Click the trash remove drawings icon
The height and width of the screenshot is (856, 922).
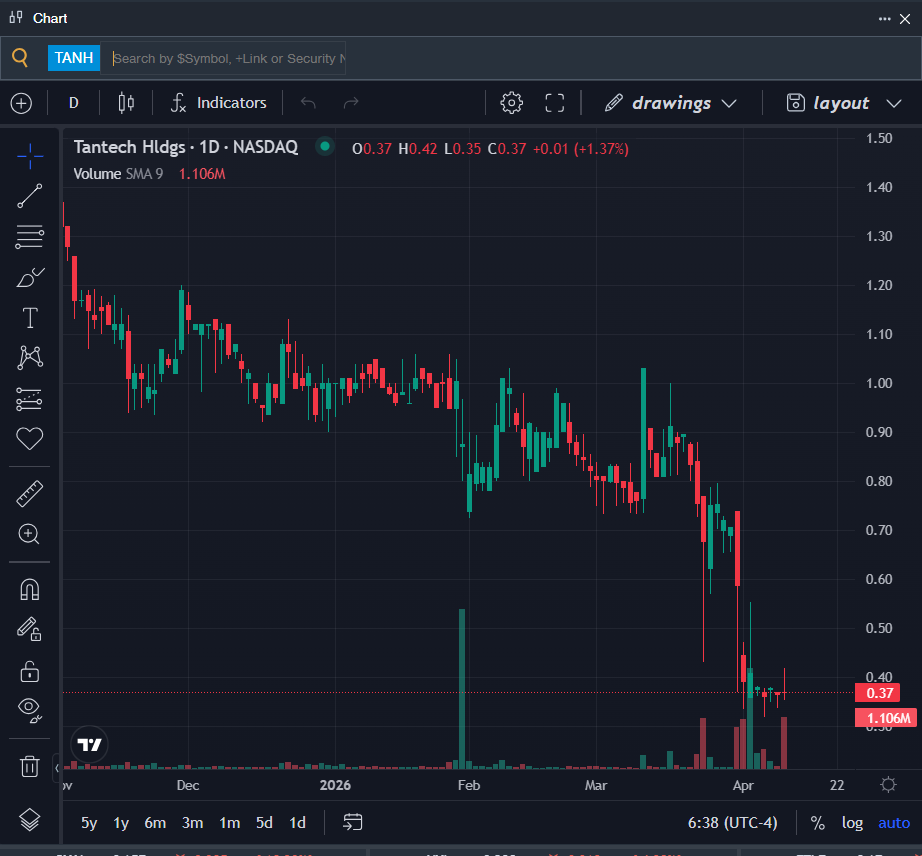[30, 767]
